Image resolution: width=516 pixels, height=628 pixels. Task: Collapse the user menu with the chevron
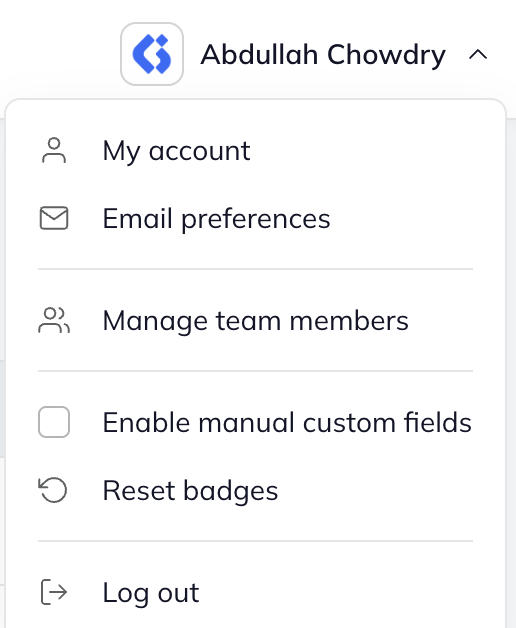pyautogui.click(x=478, y=54)
